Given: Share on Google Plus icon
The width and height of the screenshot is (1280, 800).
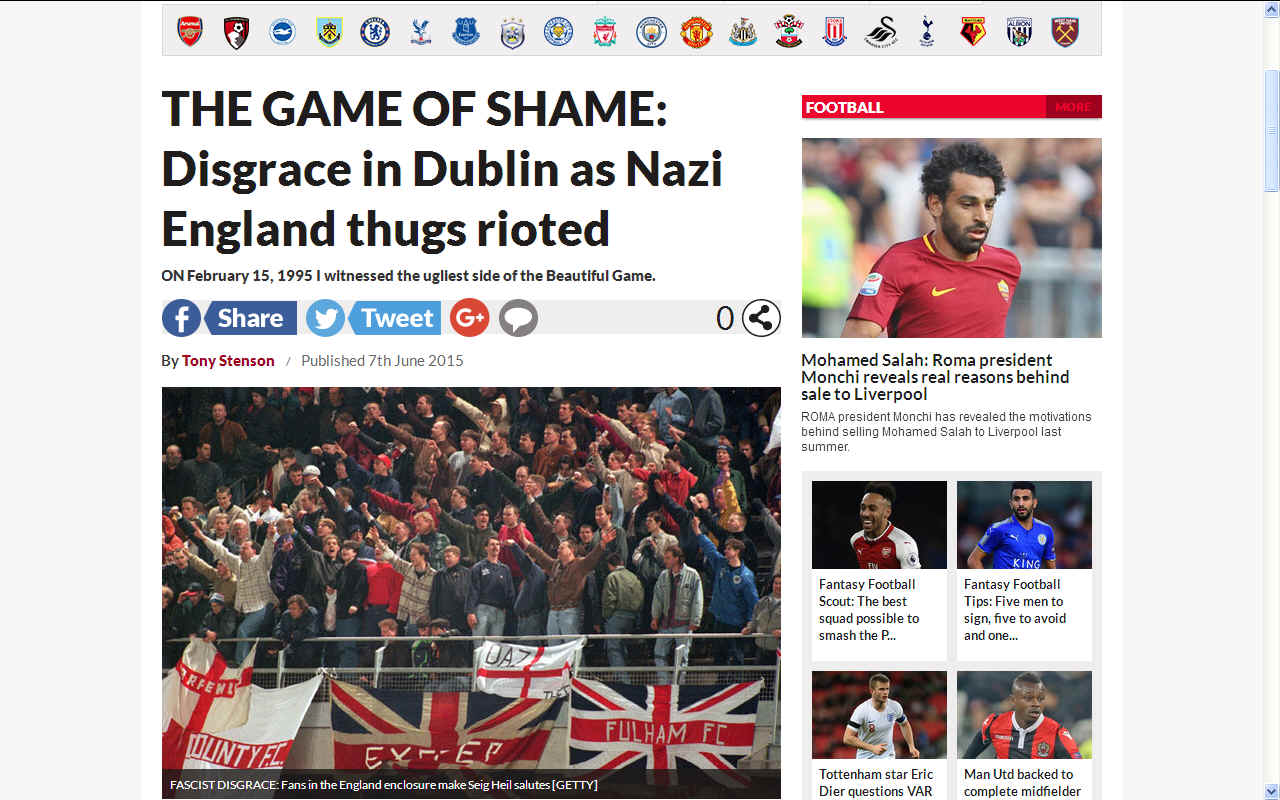Looking at the screenshot, I should (x=469, y=318).
